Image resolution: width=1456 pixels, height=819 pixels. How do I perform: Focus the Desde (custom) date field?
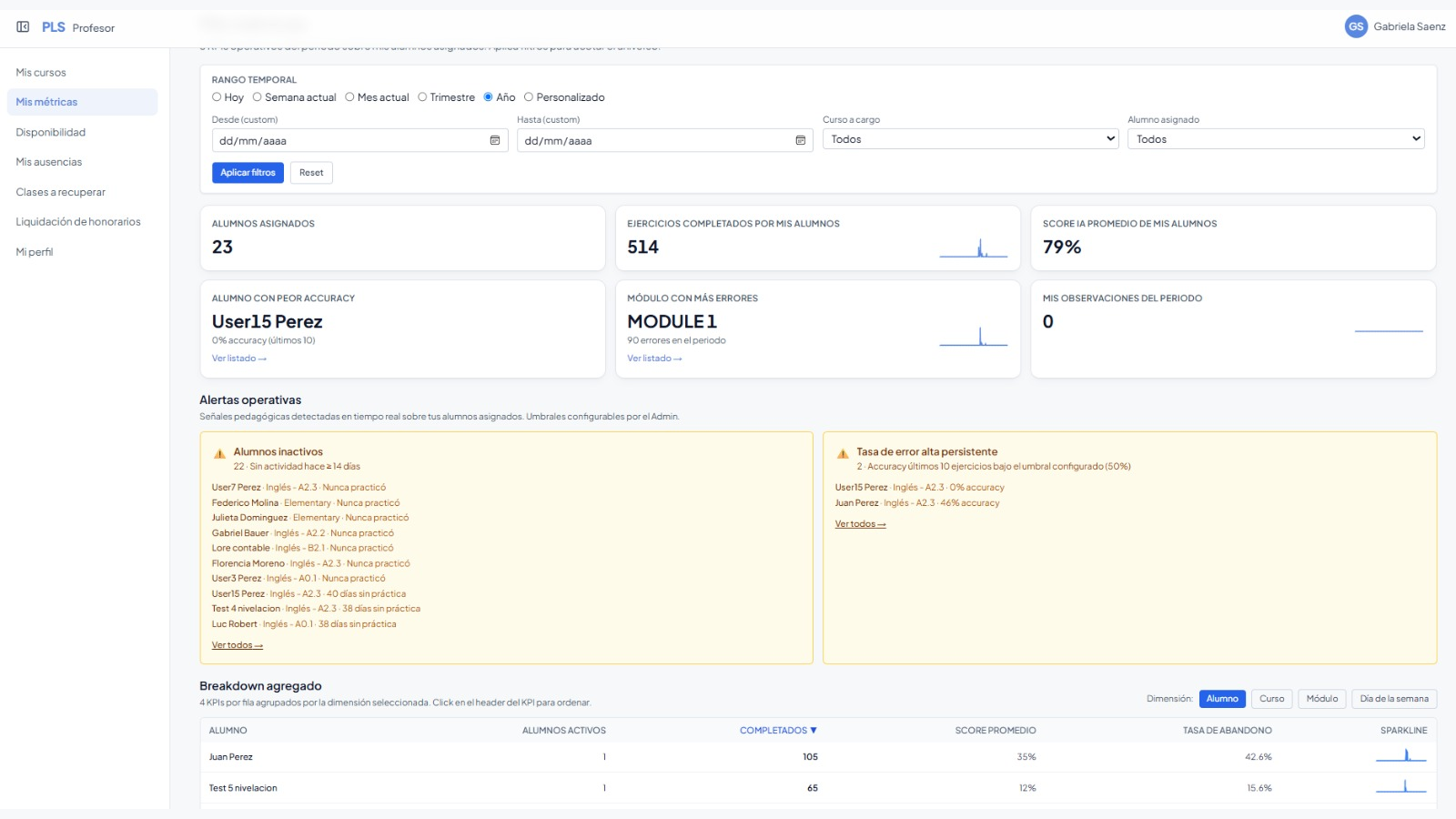click(x=359, y=140)
